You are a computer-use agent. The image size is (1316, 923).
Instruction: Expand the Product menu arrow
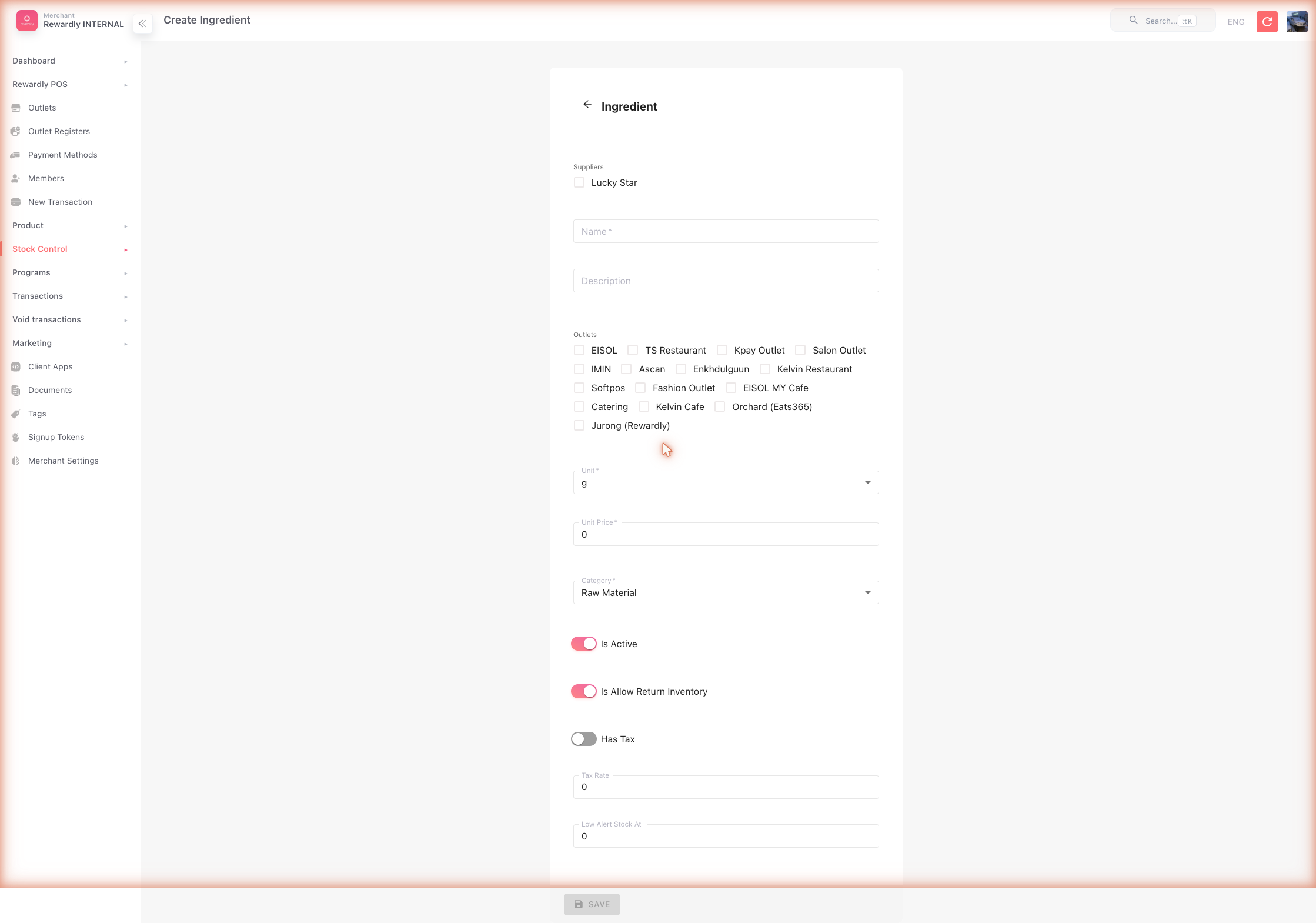pos(126,226)
